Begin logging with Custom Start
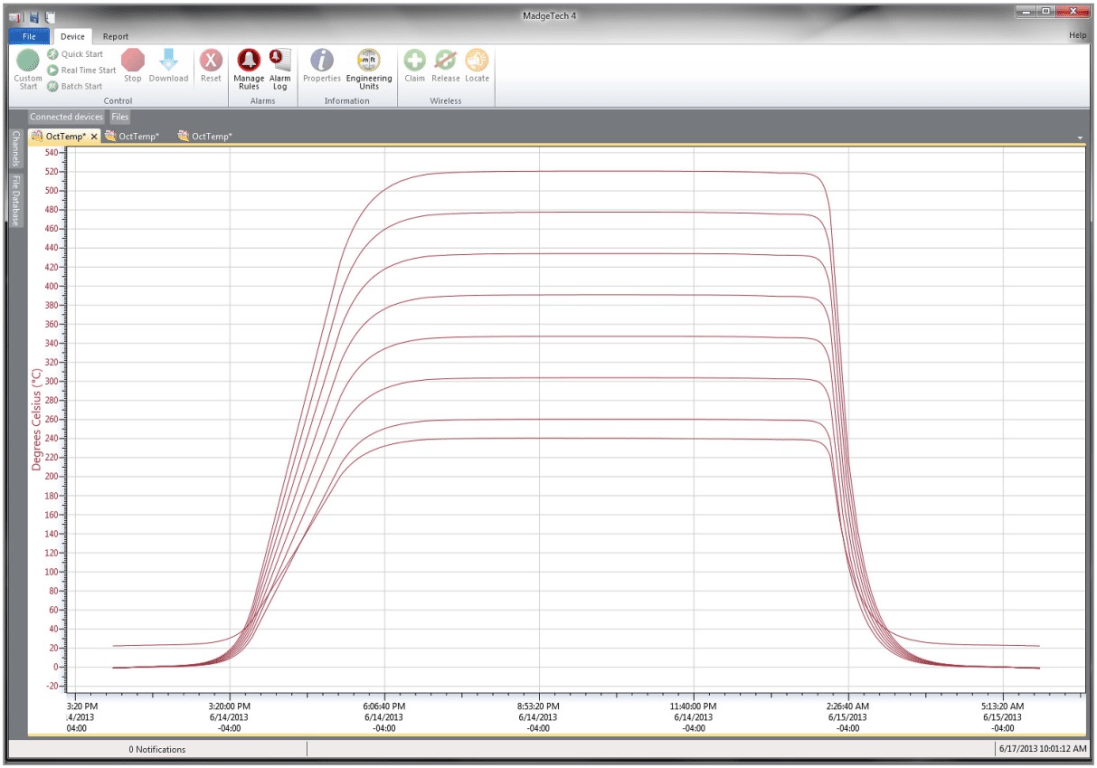 coord(27,67)
